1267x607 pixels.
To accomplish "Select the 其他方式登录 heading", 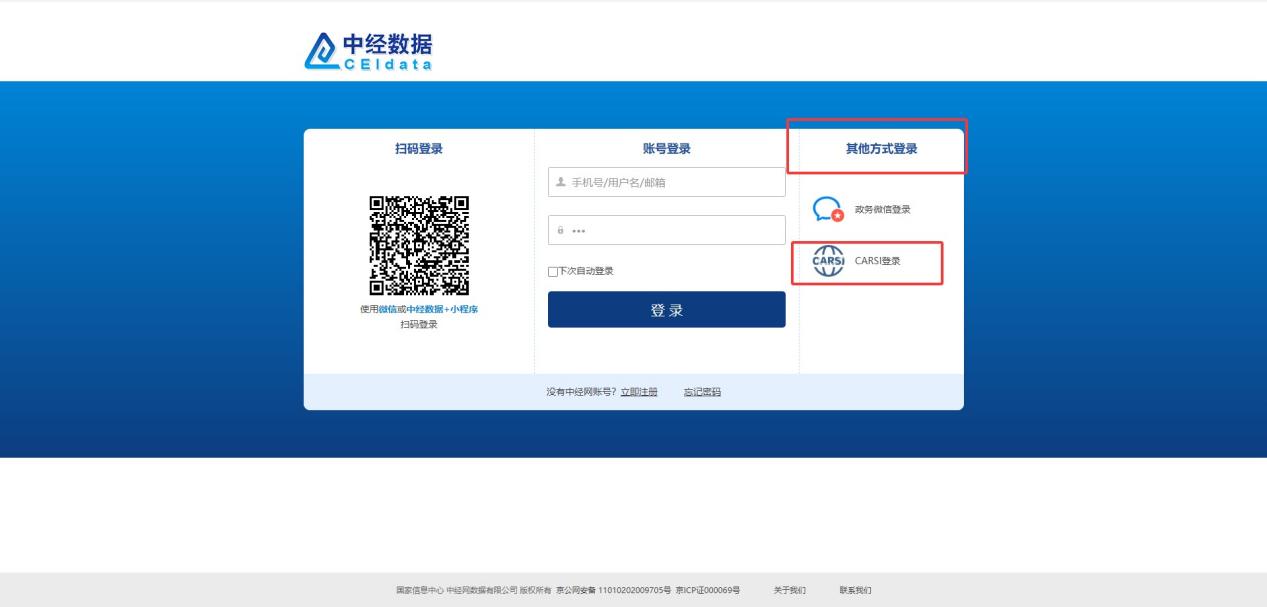I will click(881, 149).
